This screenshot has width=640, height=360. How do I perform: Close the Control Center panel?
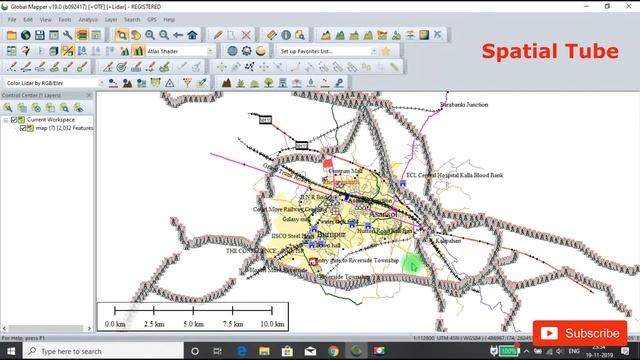(89, 95)
